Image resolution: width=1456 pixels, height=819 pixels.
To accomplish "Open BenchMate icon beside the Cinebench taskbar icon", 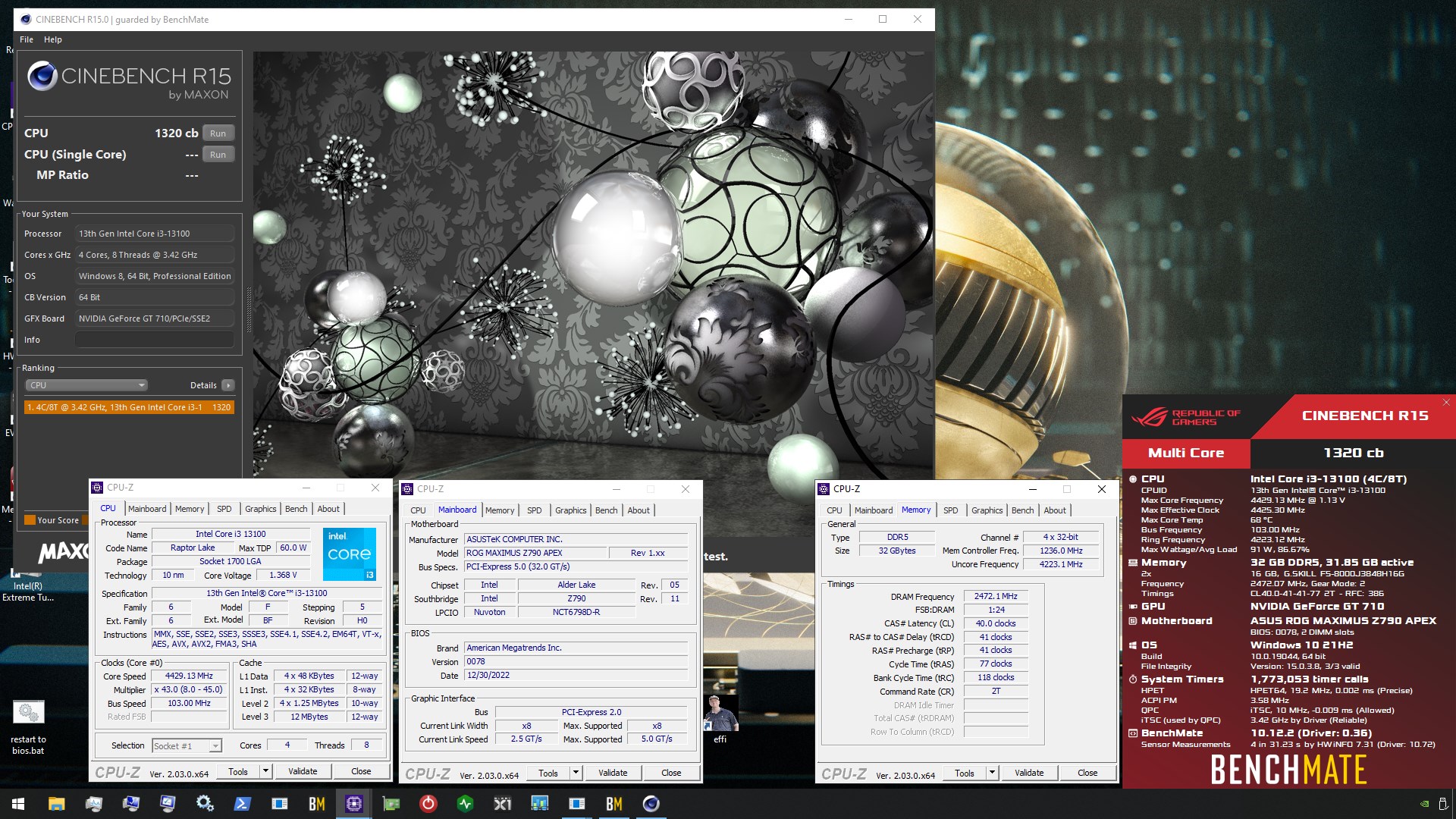I will 613,804.
